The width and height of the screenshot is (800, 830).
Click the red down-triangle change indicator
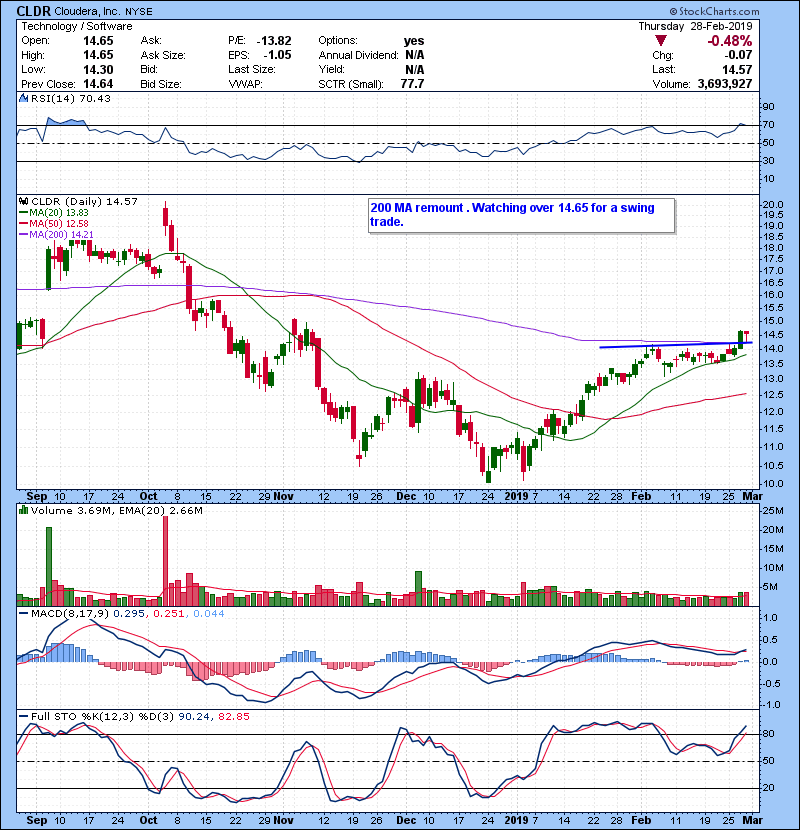click(x=660, y=40)
